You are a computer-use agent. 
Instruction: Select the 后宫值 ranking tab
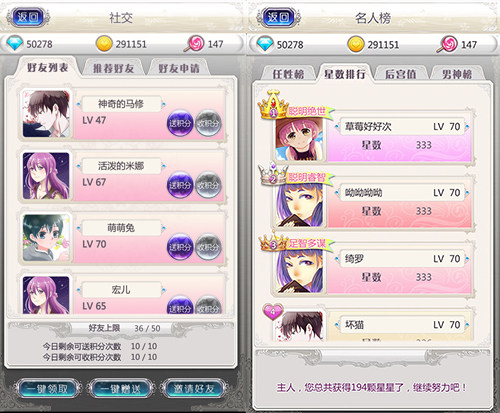pos(400,74)
